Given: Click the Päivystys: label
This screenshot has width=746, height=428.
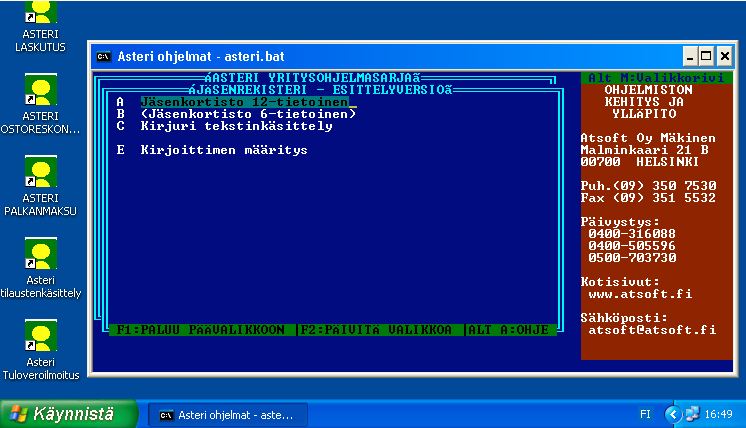Looking at the screenshot, I should (620, 222).
